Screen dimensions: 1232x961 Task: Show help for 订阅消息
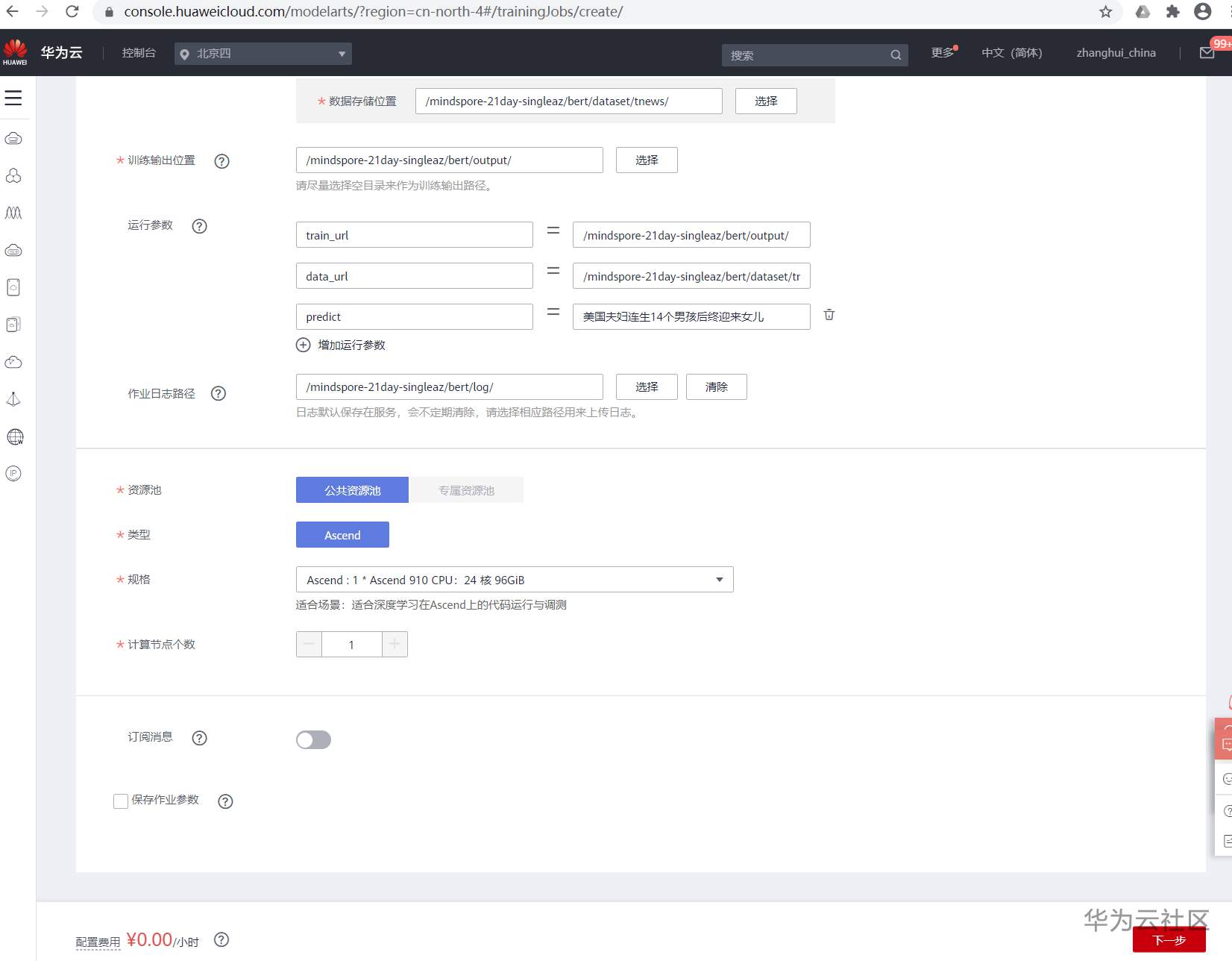[199, 738]
